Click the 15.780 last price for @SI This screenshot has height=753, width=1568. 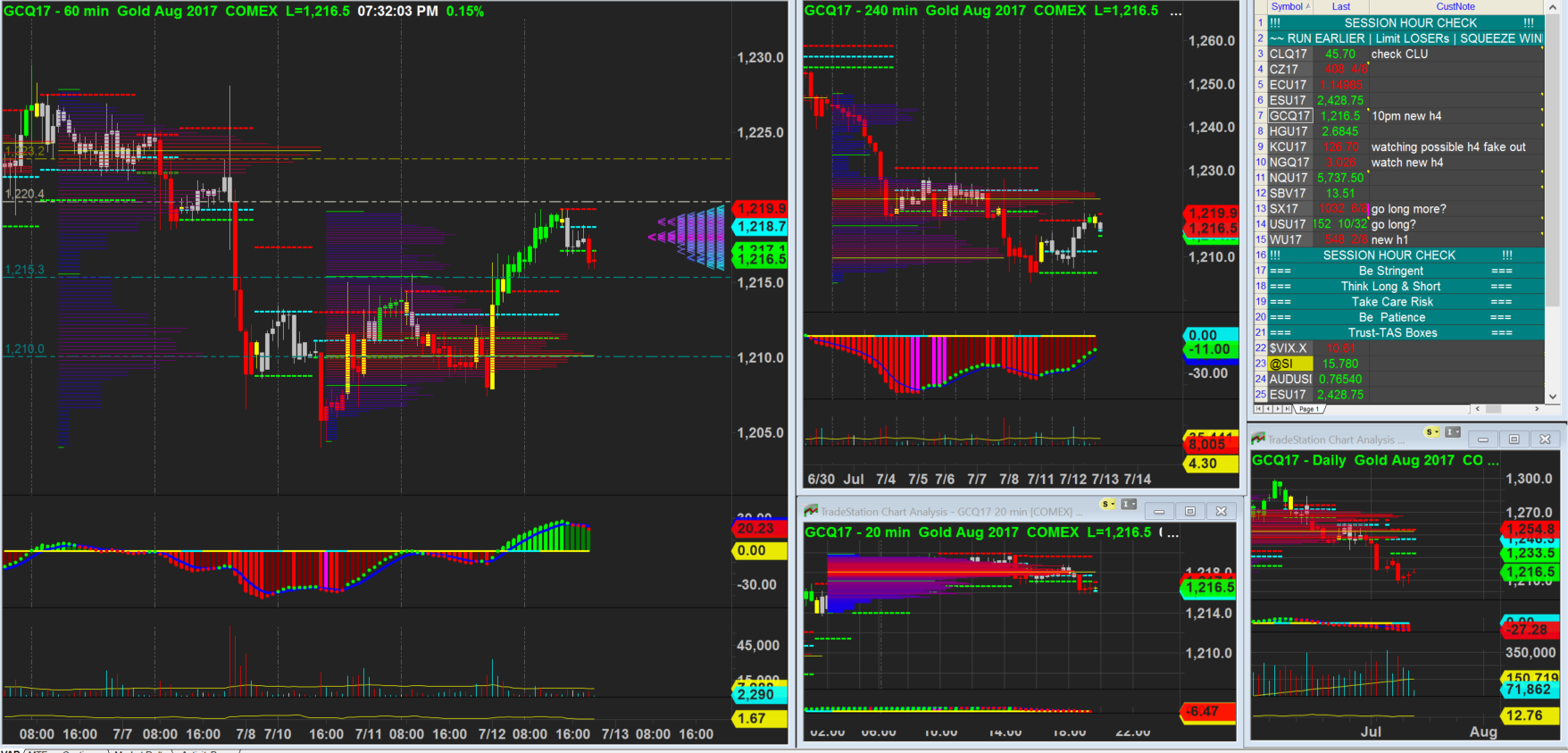tap(1340, 364)
